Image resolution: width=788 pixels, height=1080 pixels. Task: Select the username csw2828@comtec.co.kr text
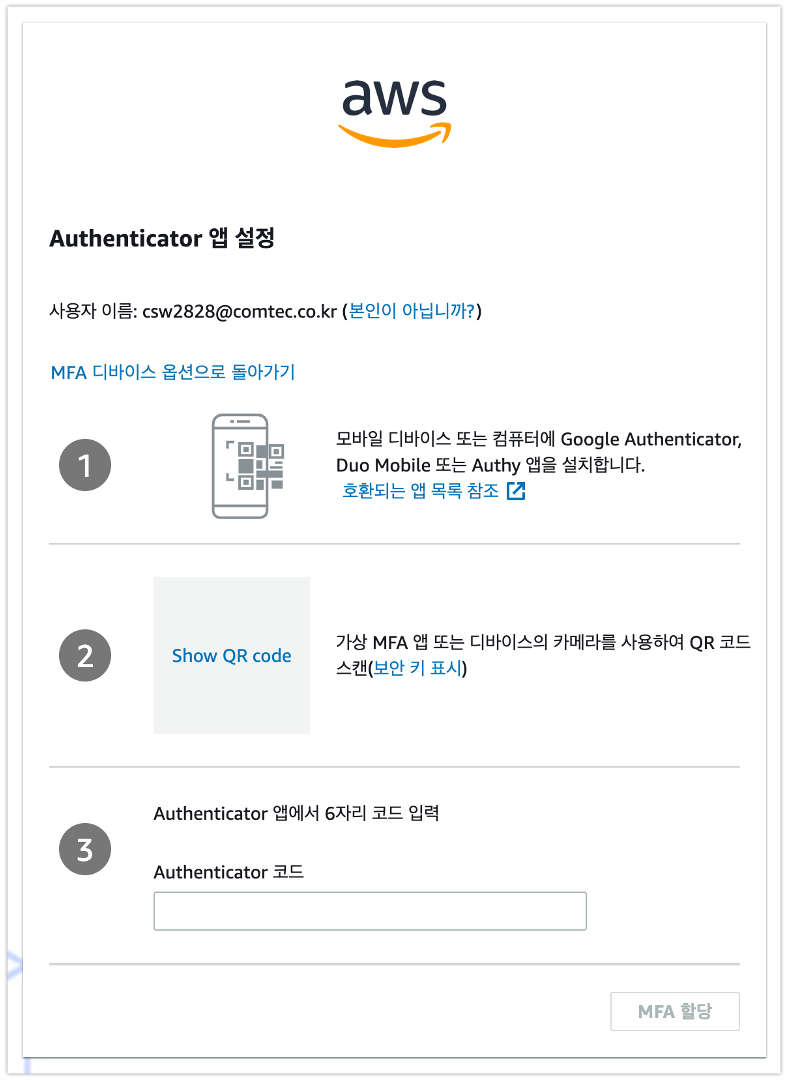tap(240, 312)
